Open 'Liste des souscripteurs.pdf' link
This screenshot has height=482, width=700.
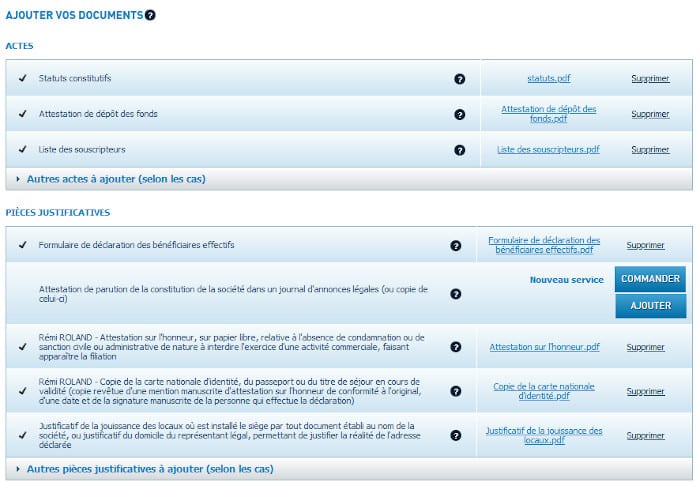click(548, 150)
